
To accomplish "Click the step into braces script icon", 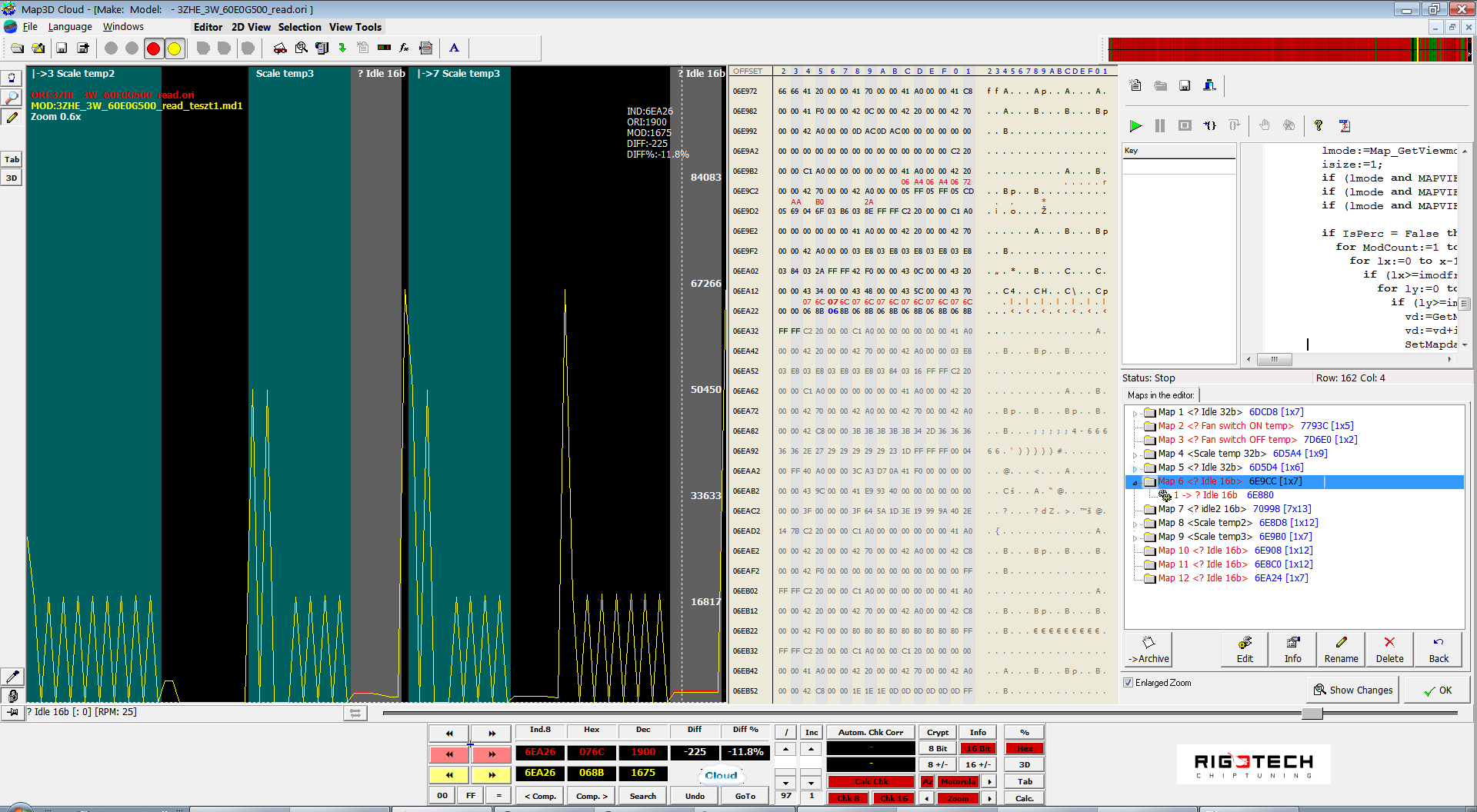I will tap(1209, 125).
